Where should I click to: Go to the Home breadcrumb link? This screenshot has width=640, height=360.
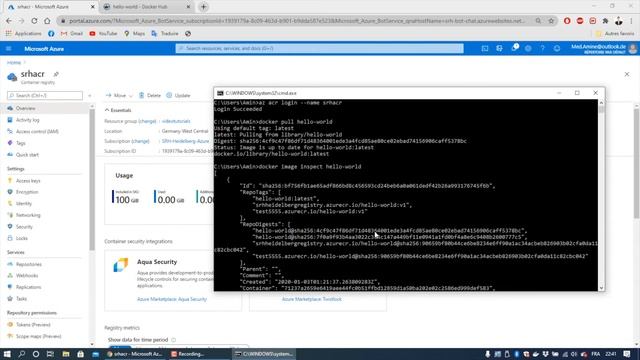coord(13,62)
